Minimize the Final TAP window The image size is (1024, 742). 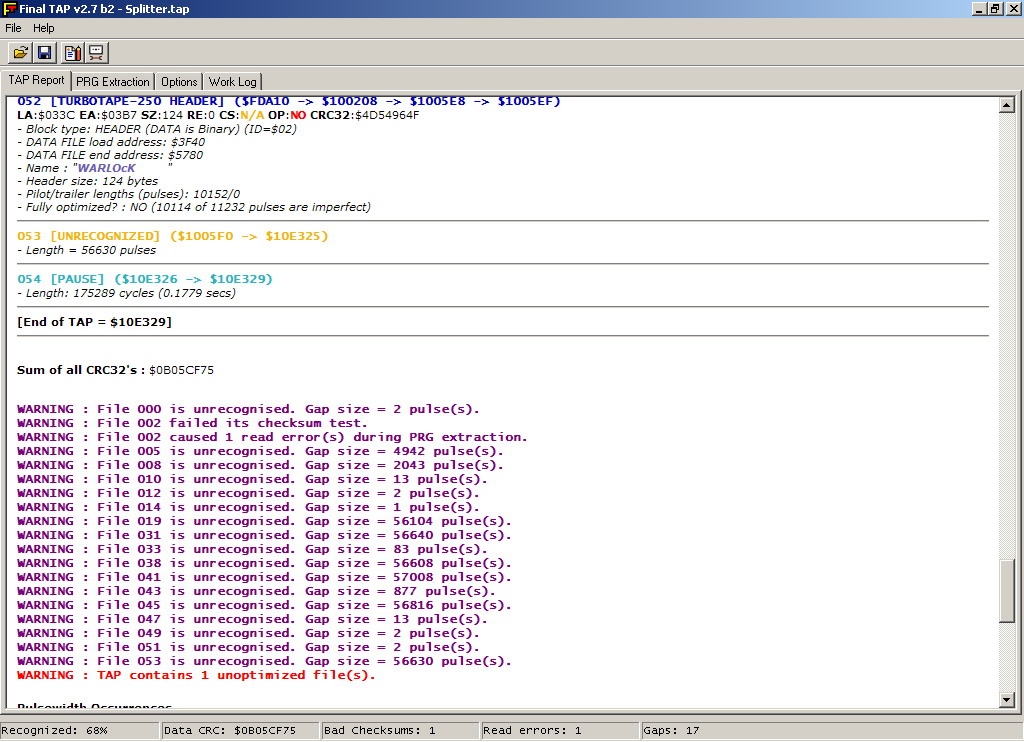pyautogui.click(x=978, y=9)
